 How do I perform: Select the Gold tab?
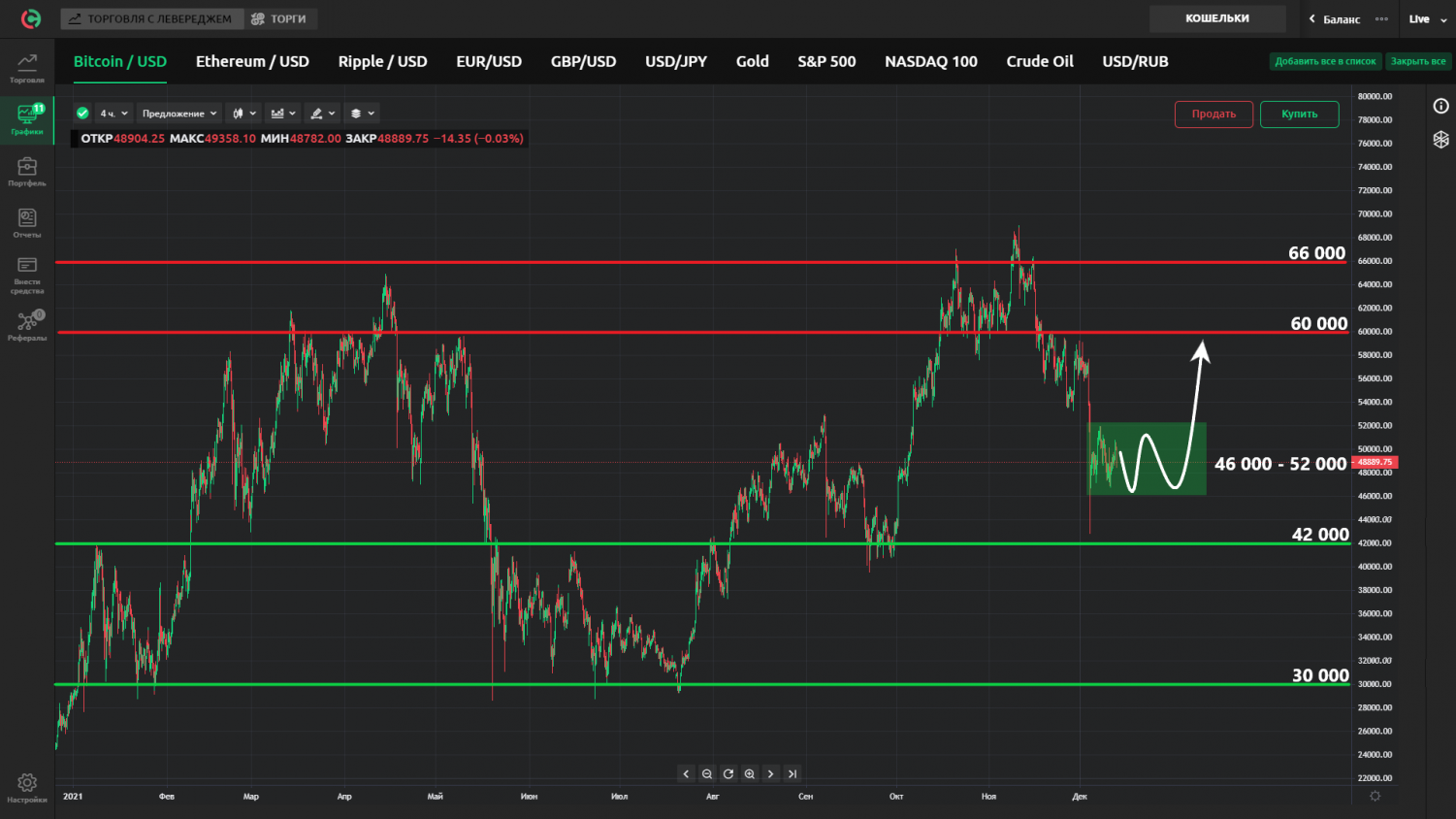click(x=752, y=61)
